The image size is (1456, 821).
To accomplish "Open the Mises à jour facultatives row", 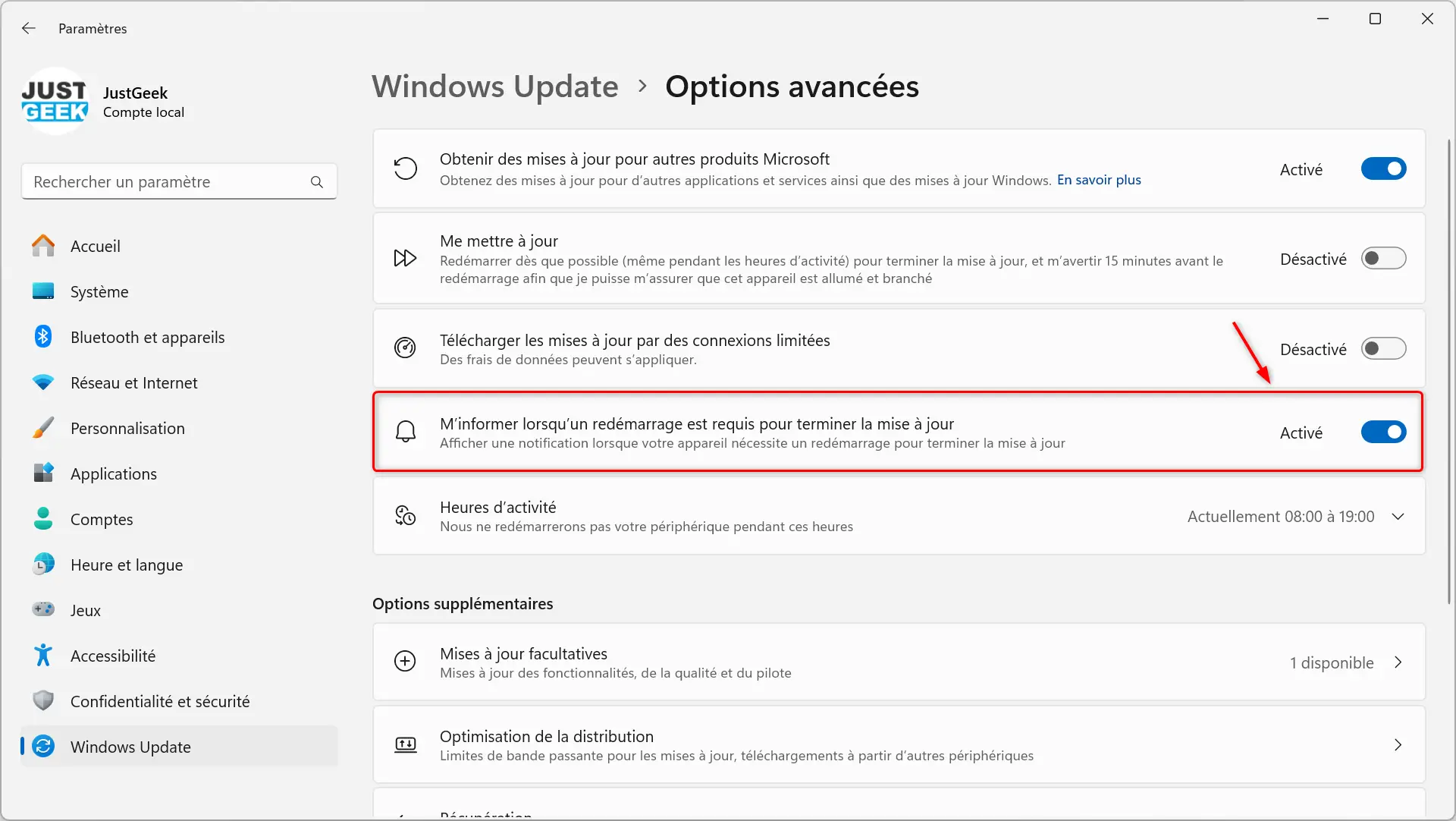I will [899, 662].
